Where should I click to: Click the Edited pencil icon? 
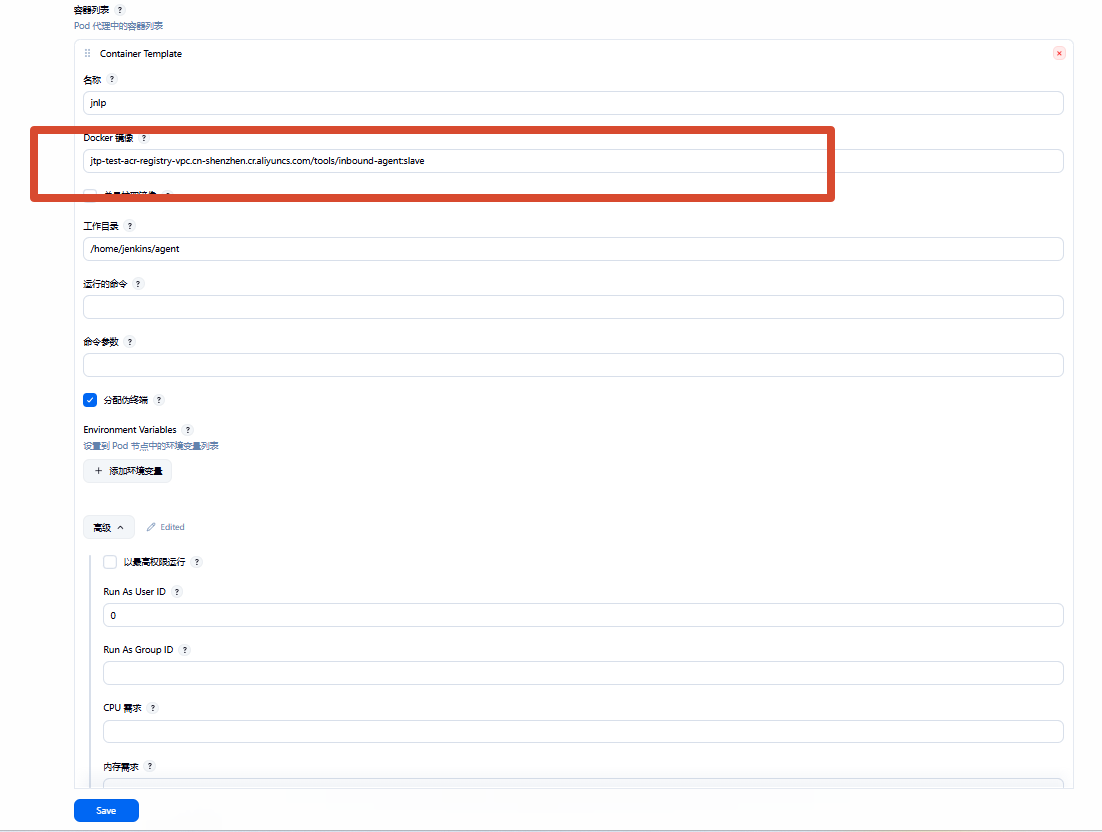click(x=151, y=527)
